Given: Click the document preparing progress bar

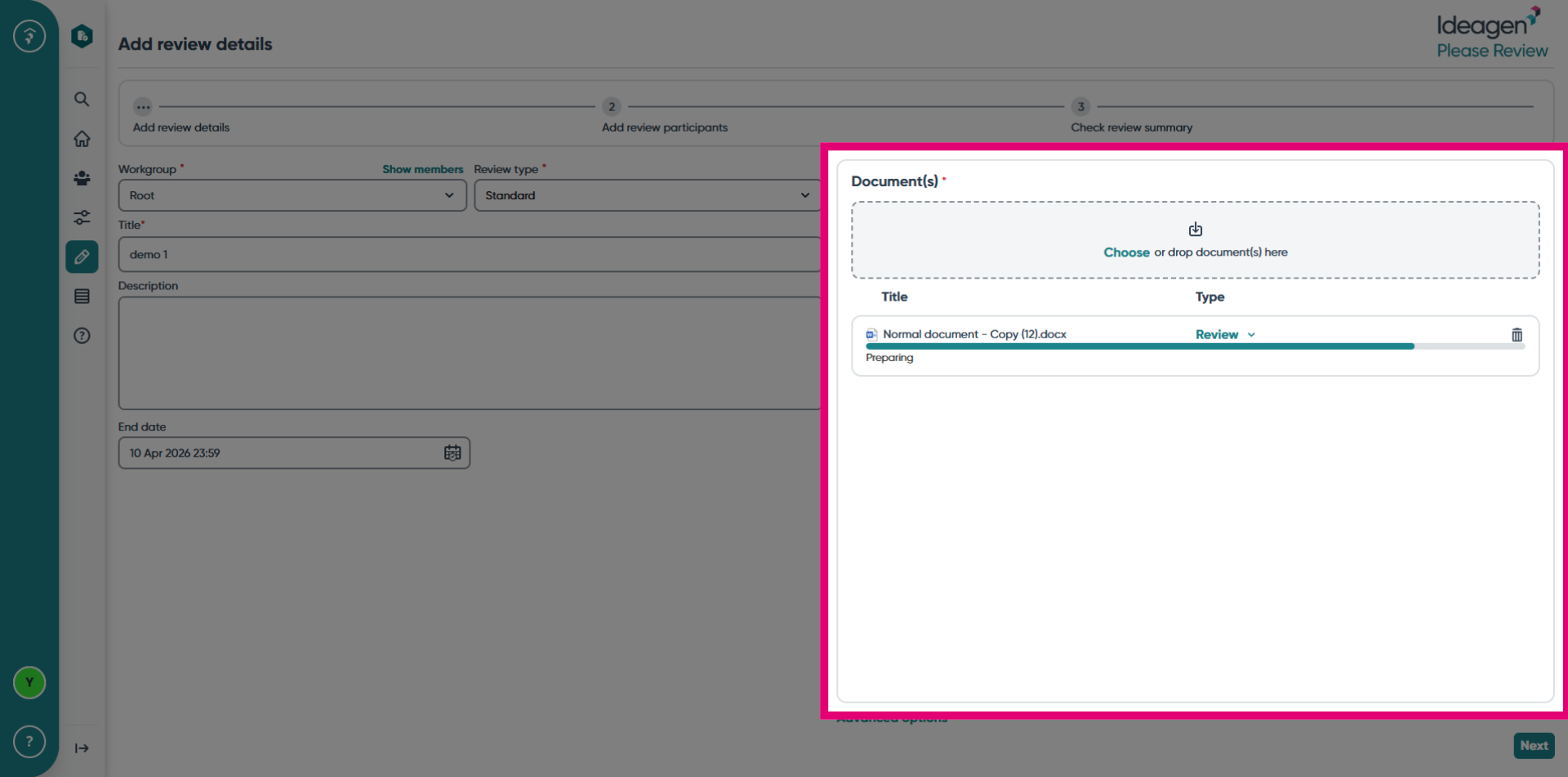Looking at the screenshot, I should [x=1195, y=346].
